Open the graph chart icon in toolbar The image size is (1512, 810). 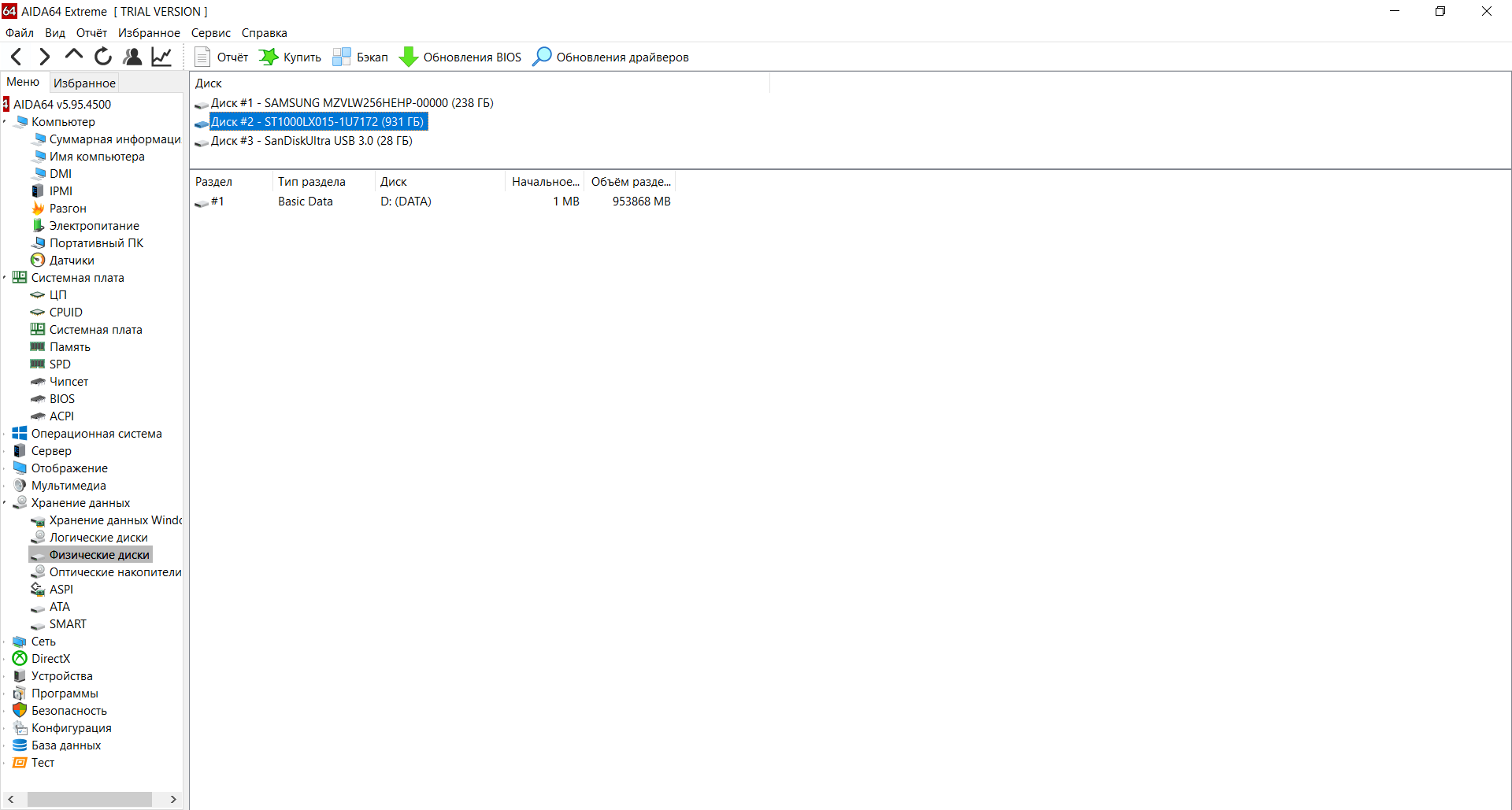pyautogui.click(x=161, y=57)
